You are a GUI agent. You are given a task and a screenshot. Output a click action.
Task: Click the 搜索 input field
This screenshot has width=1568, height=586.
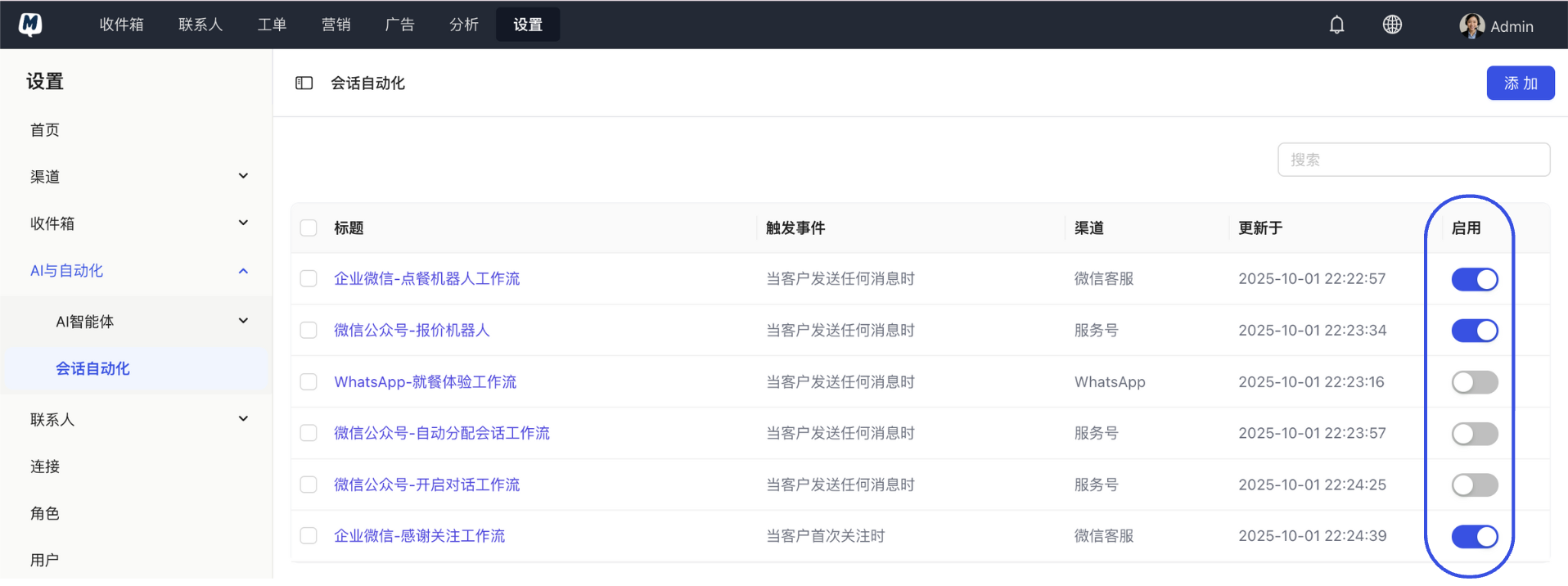point(1413,160)
